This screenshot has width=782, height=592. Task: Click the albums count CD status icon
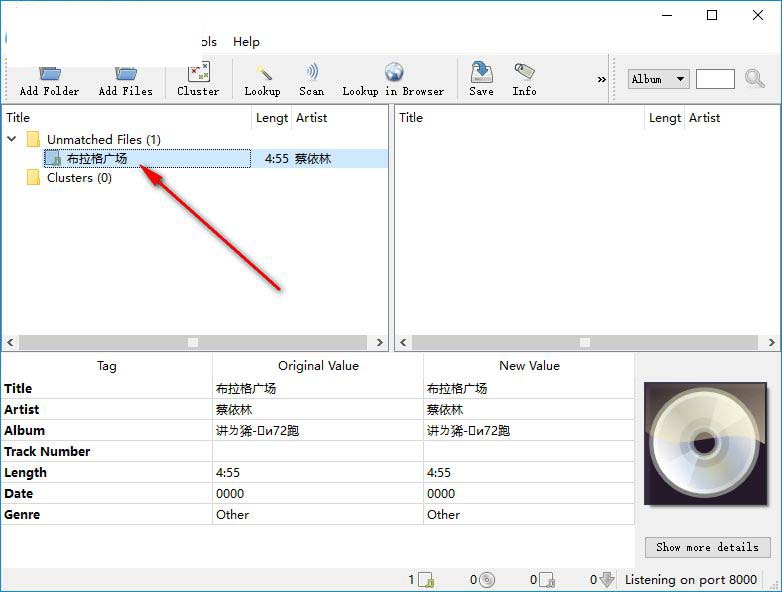[x=487, y=580]
